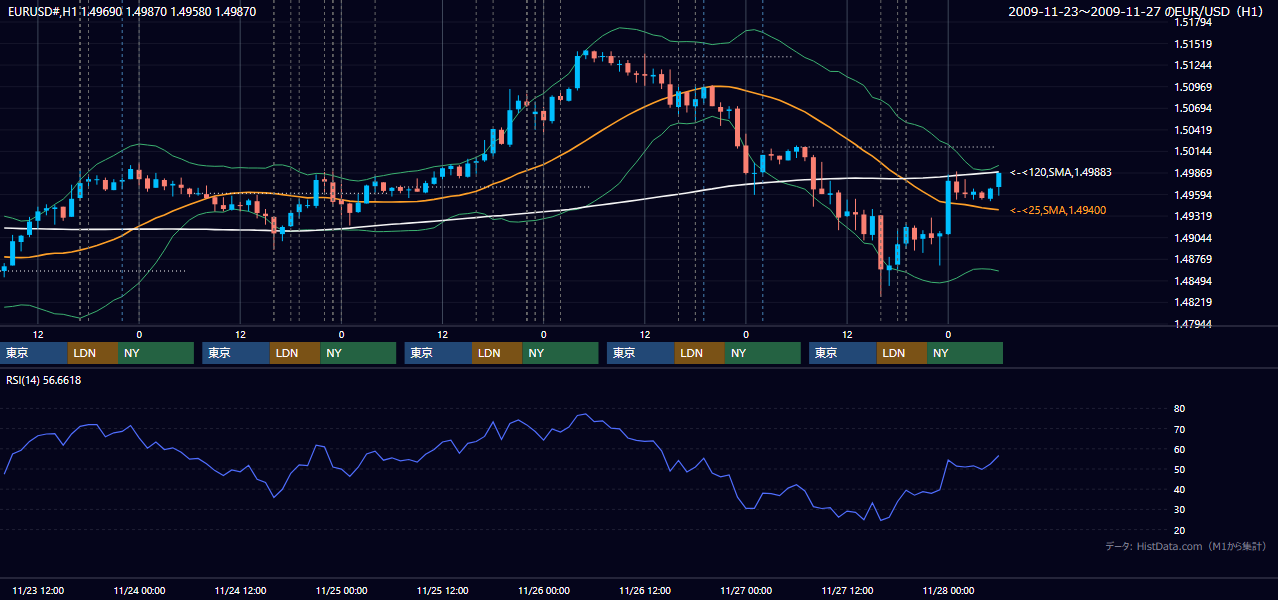Select the 11/24 00:00 time axis label
The width and height of the screenshot is (1278, 600).
[x=139, y=591]
